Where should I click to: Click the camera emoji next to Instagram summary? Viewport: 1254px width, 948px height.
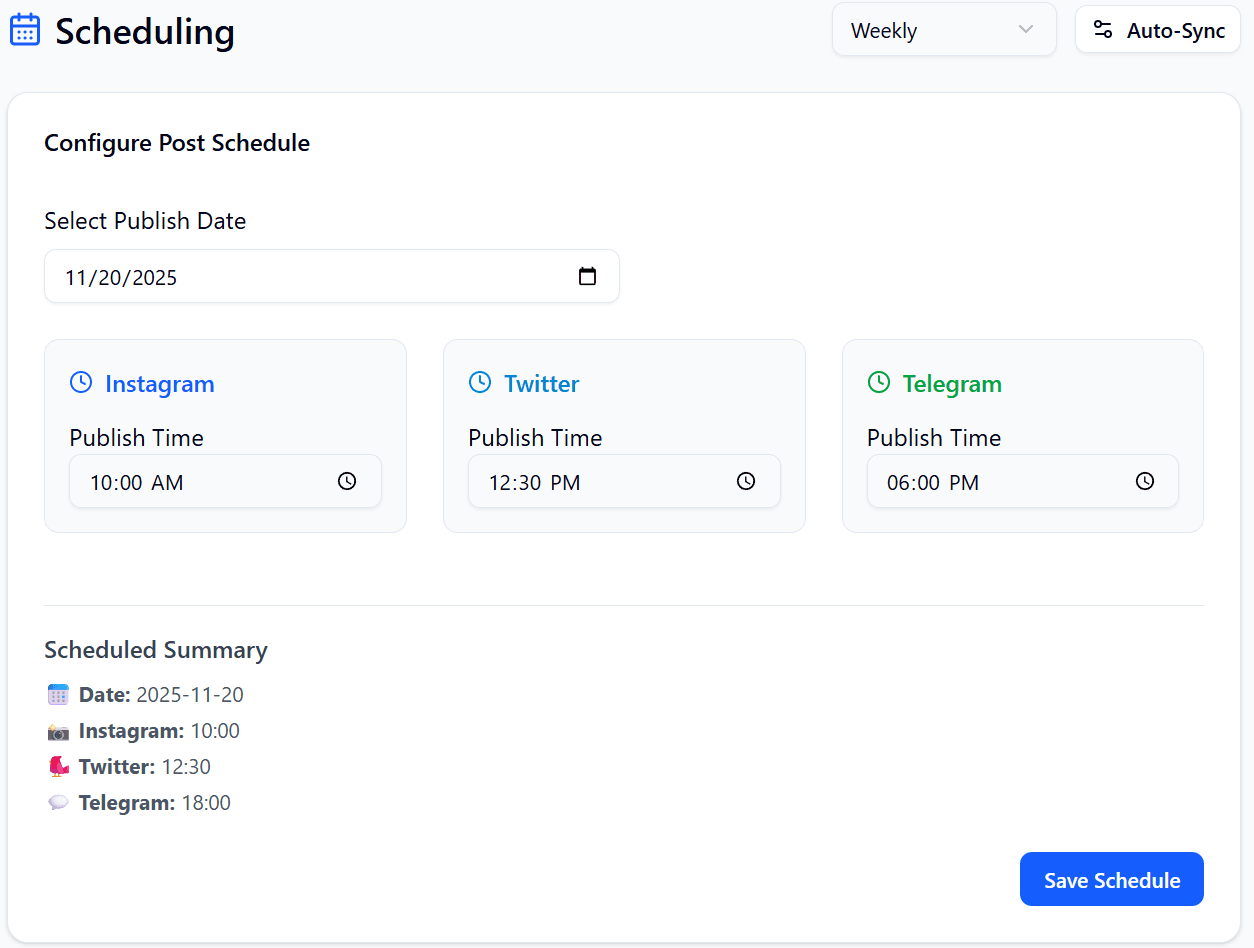point(58,732)
